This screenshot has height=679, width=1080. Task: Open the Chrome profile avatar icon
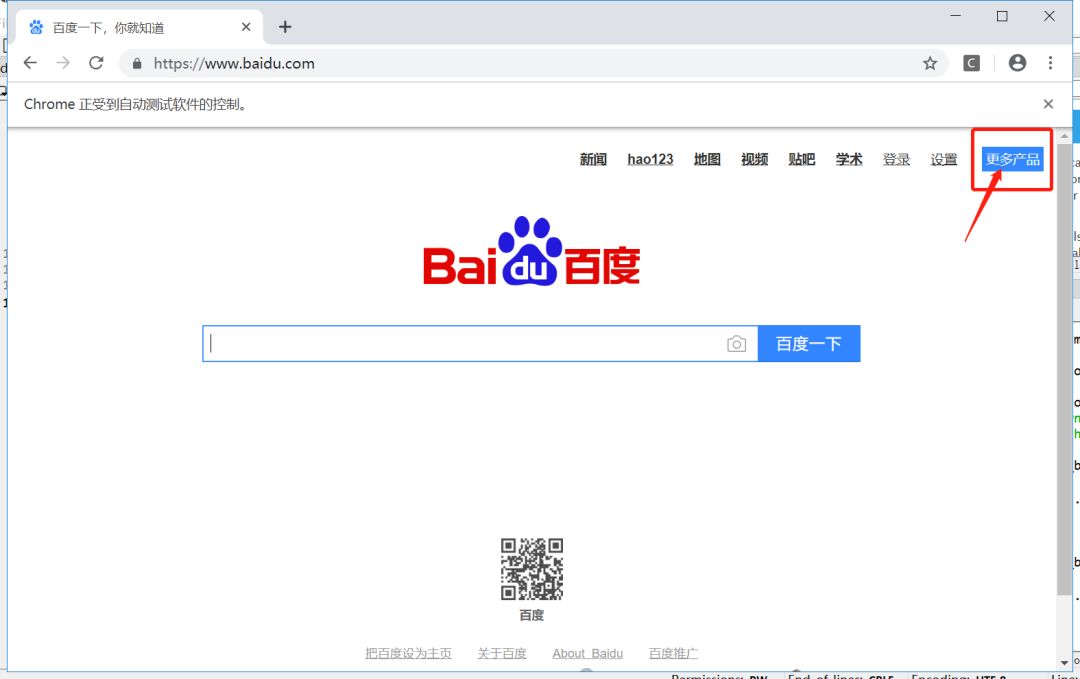[x=1017, y=63]
